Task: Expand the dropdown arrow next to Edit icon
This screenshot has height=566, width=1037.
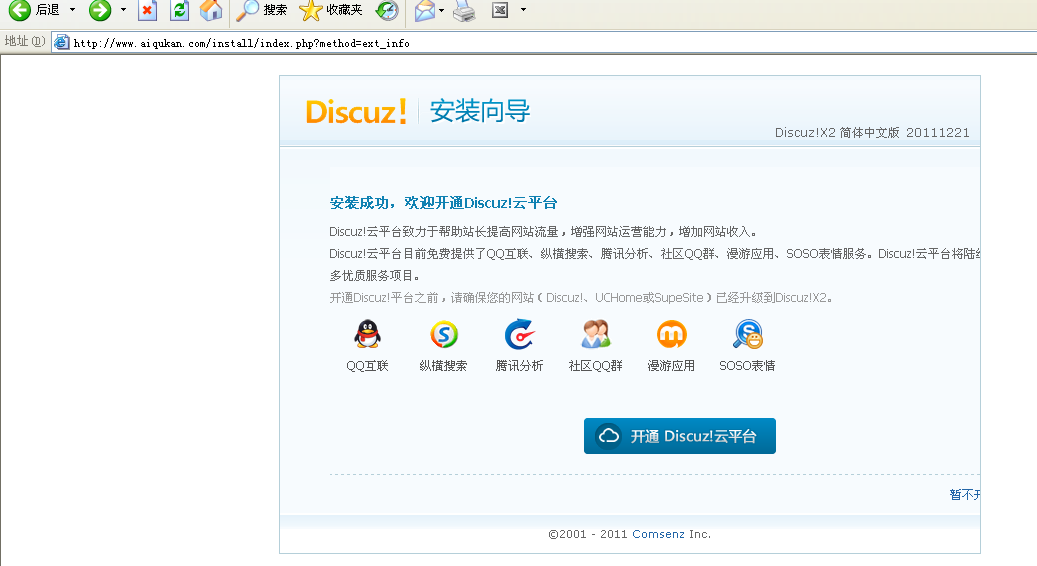Action: (523, 10)
